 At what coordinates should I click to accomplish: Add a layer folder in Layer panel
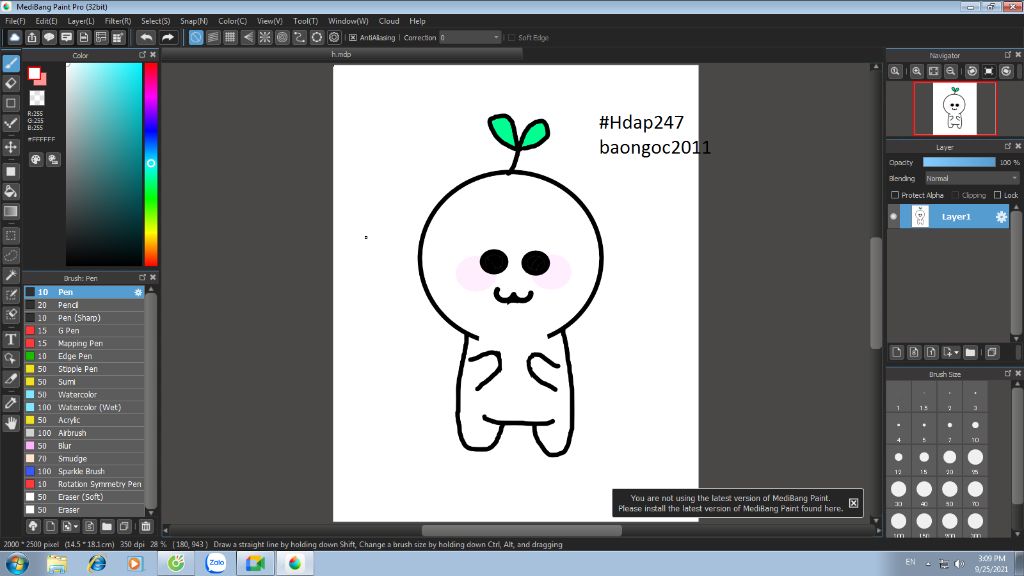tap(970, 353)
